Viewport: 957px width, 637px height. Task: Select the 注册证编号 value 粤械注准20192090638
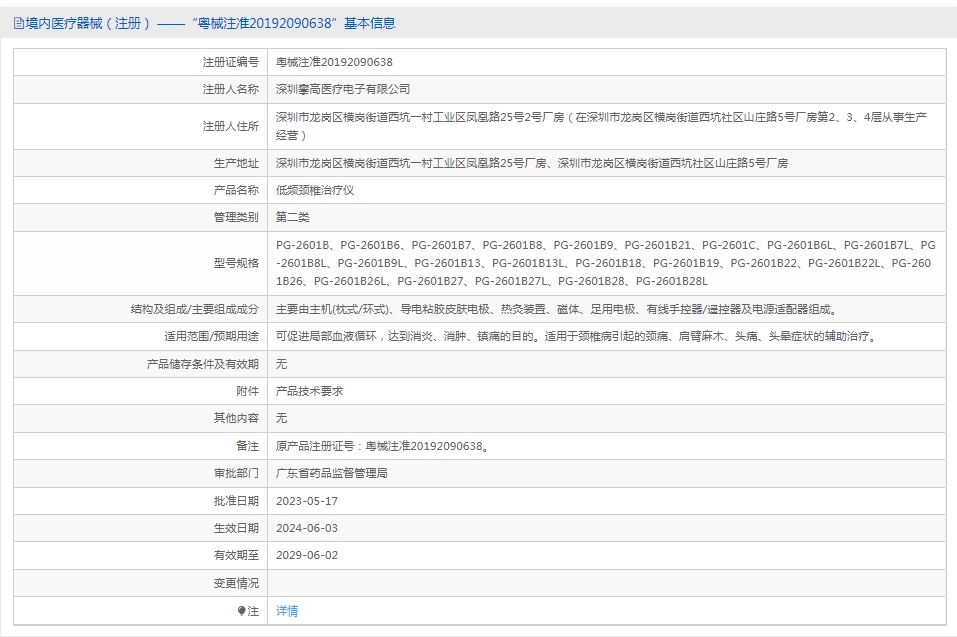[334, 62]
